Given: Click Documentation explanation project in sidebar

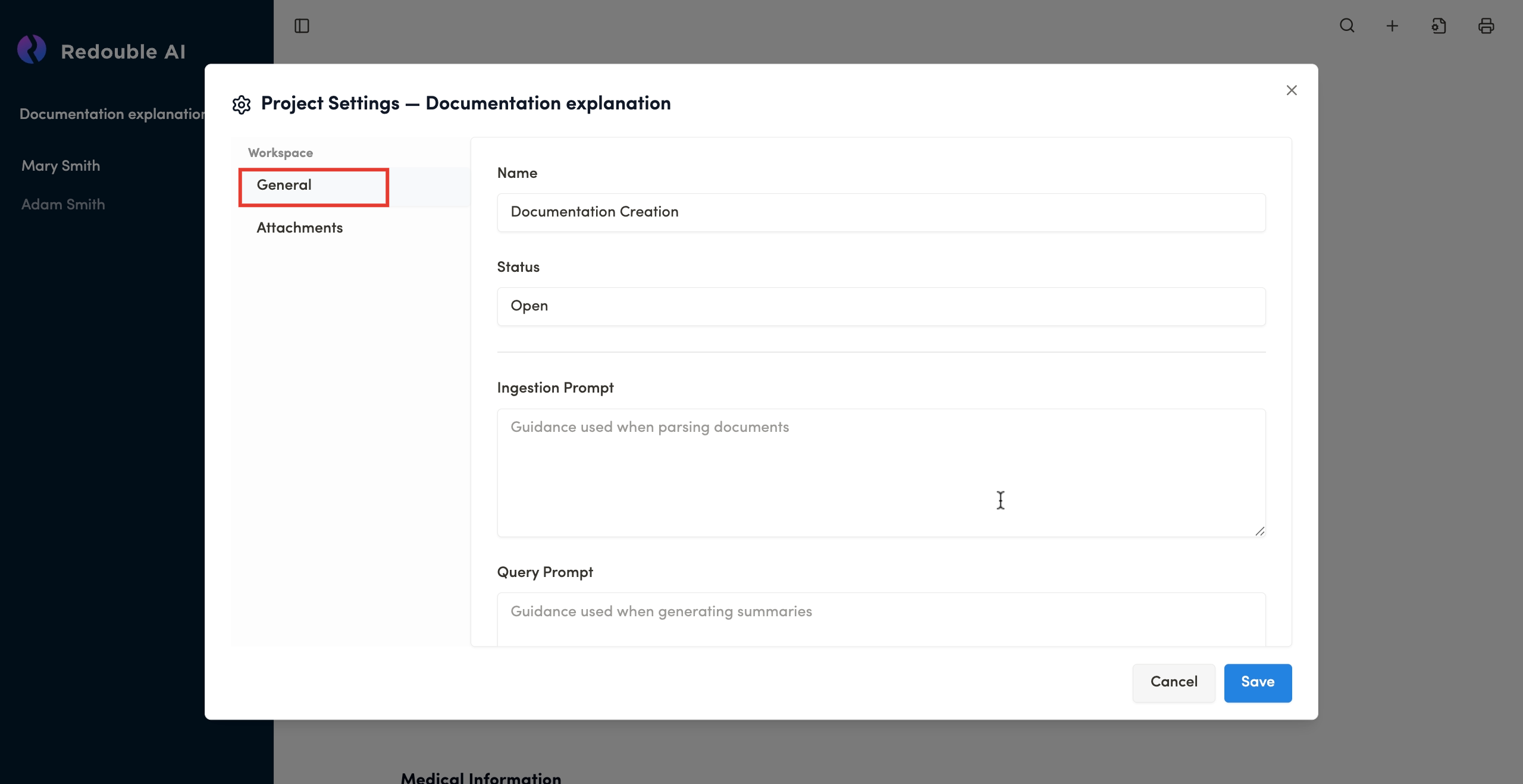Looking at the screenshot, I should 112,114.
